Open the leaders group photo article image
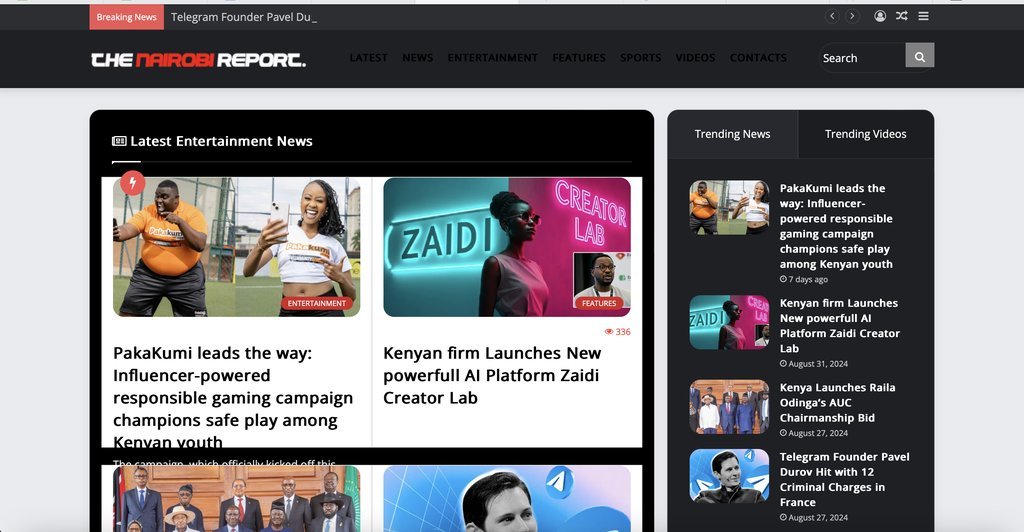Viewport: 1024px width, 532px height. (236, 499)
